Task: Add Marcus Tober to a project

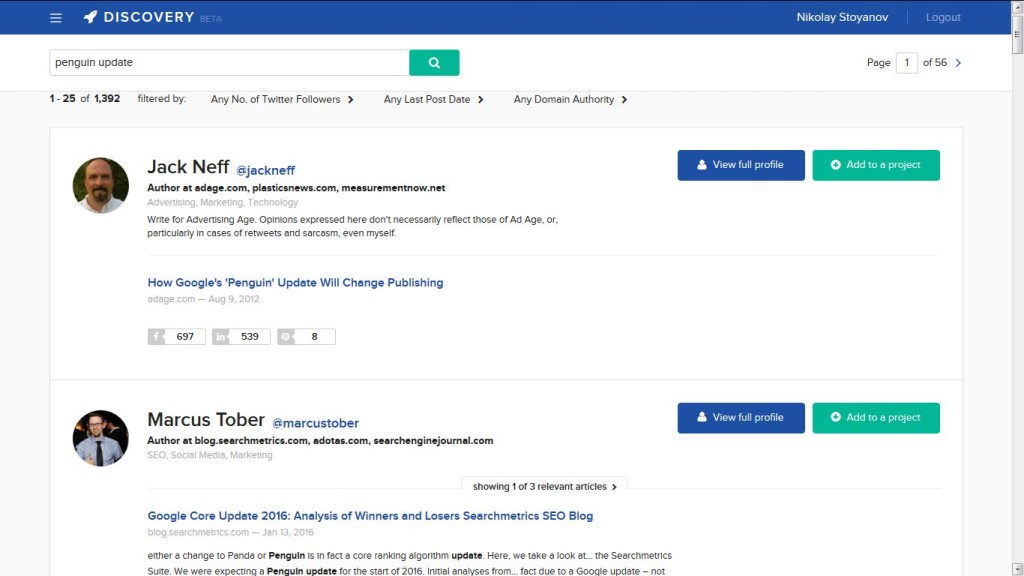Action: [875, 418]
